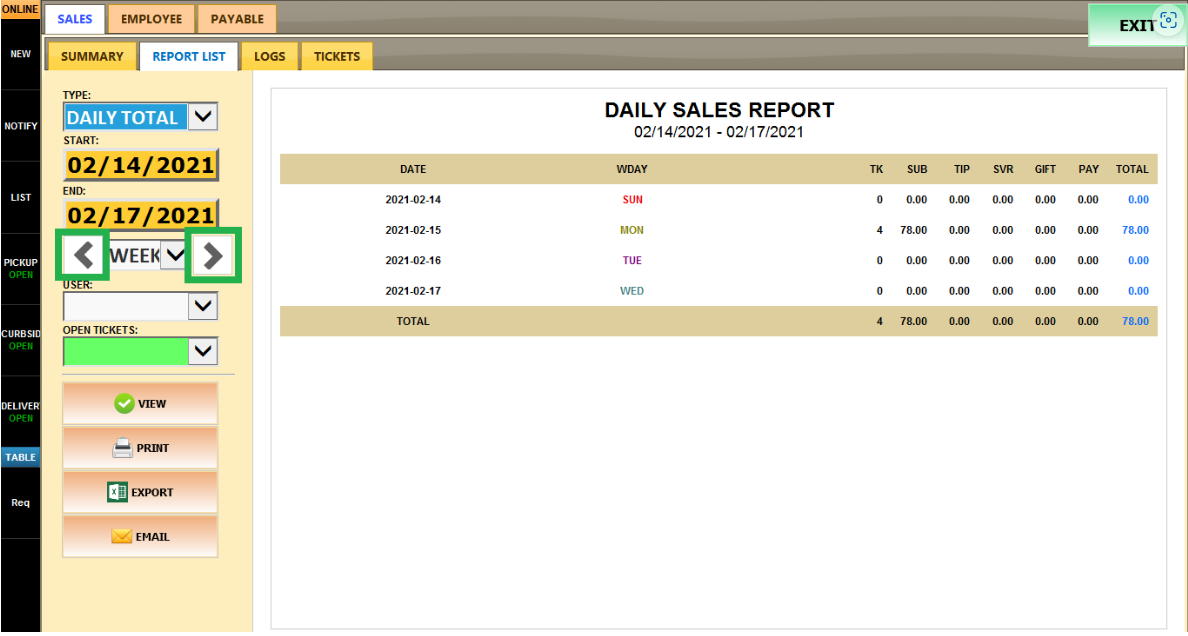Select PICKUP OPEN in the sidebar
The height and width of the screenshot is (636, 1188).
click(20, 268)
